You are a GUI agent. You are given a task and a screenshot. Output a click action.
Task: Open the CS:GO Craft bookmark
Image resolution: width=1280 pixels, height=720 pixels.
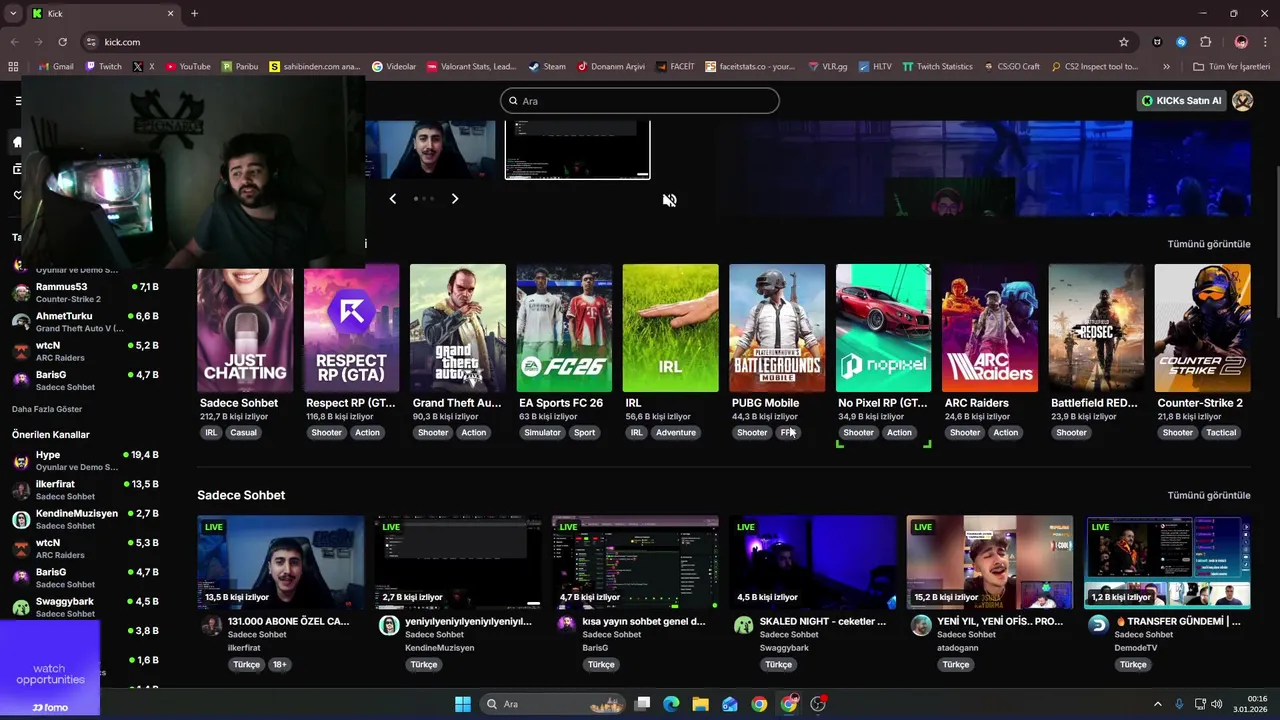(x=1011, y=67)
